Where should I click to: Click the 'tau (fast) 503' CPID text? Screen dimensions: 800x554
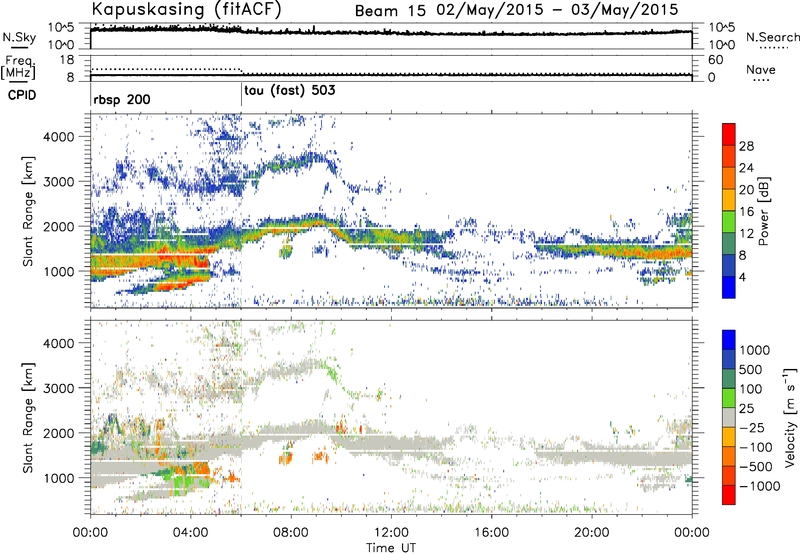click(290, 91)
